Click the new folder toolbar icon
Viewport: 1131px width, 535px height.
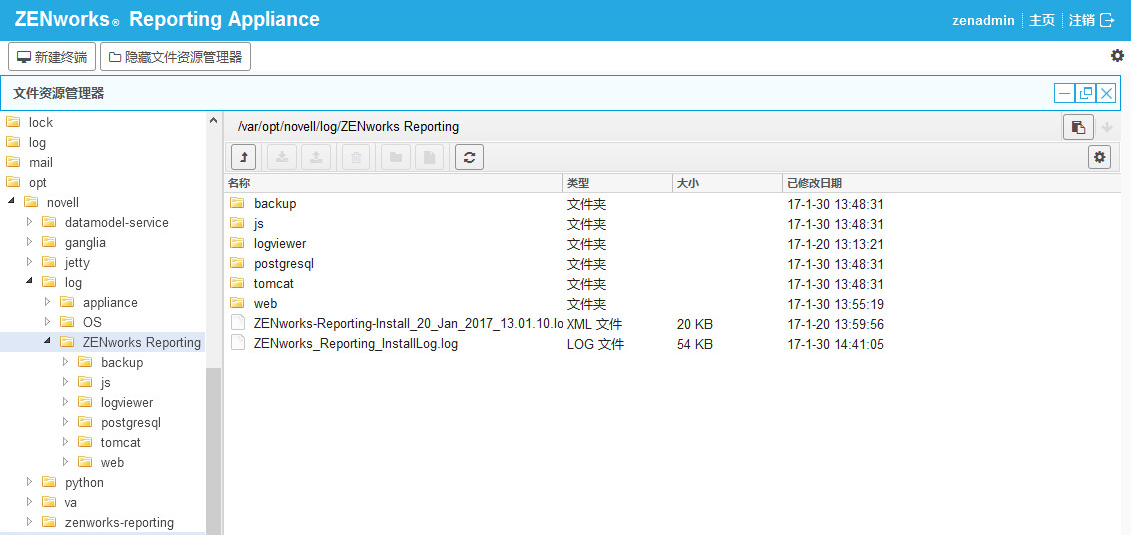[x=396, y=157]
